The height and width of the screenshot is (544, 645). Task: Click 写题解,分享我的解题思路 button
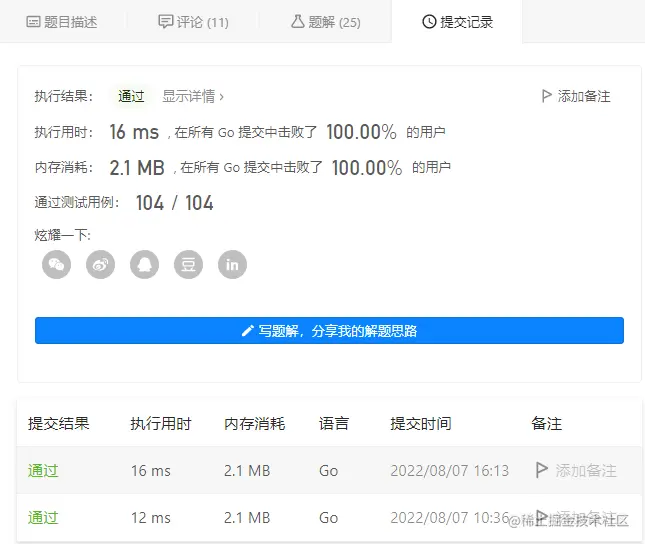[x=329, y=330]
